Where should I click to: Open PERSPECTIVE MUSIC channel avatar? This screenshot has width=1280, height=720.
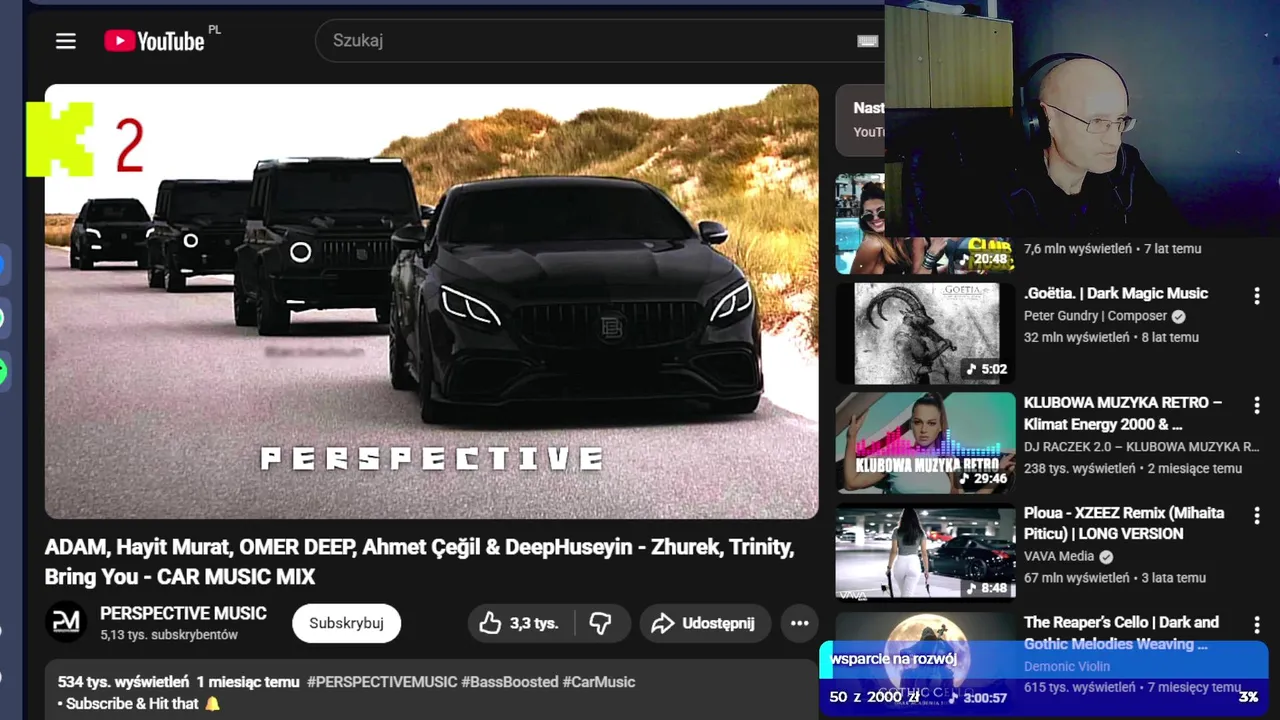pos(66,622)
